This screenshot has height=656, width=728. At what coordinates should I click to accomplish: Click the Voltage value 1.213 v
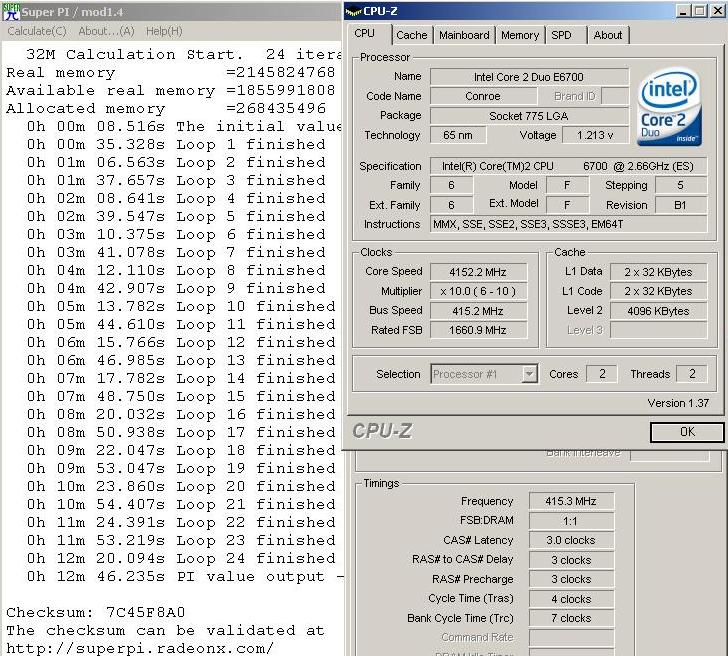click(x=595, y=135)
